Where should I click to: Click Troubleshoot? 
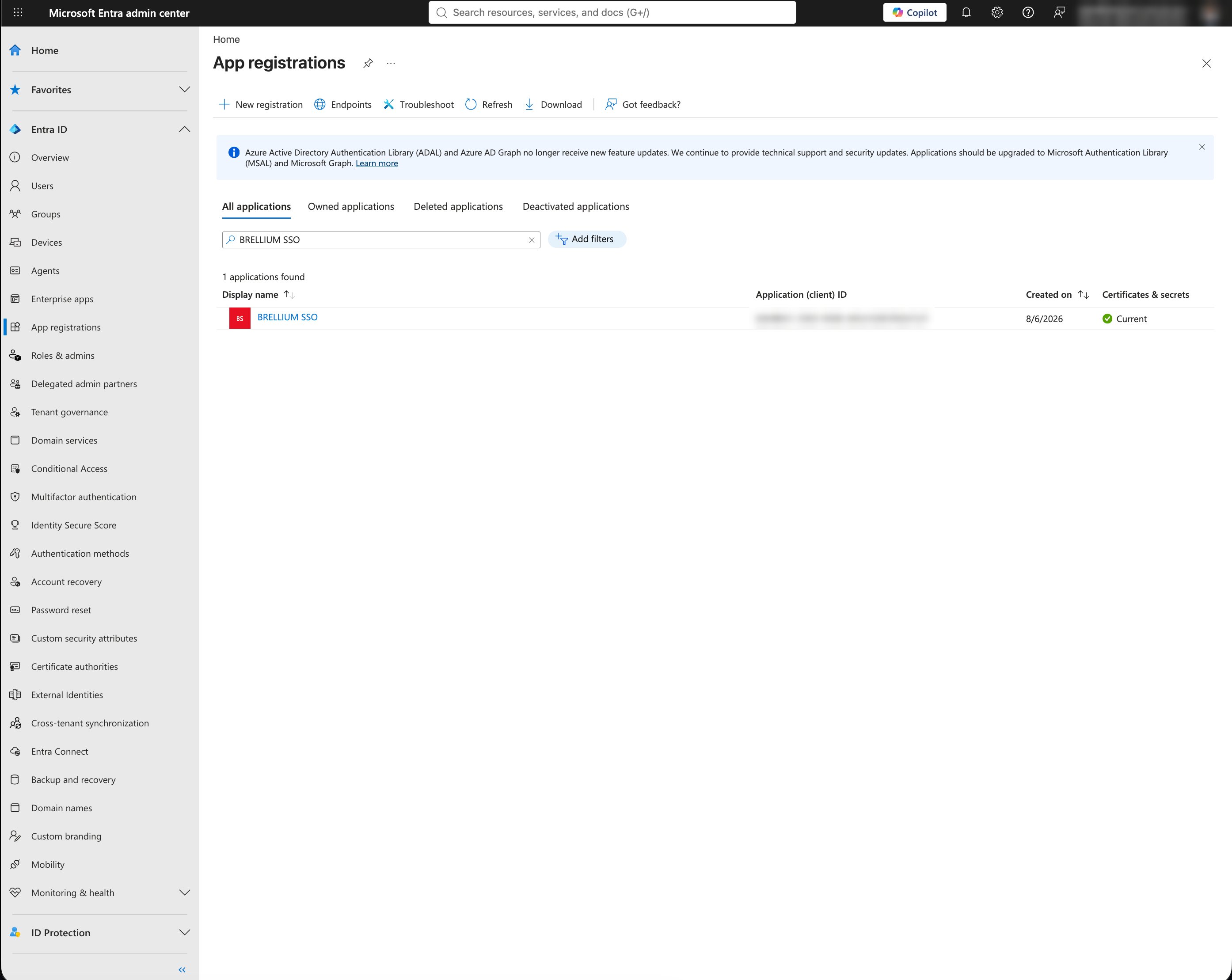418,105
